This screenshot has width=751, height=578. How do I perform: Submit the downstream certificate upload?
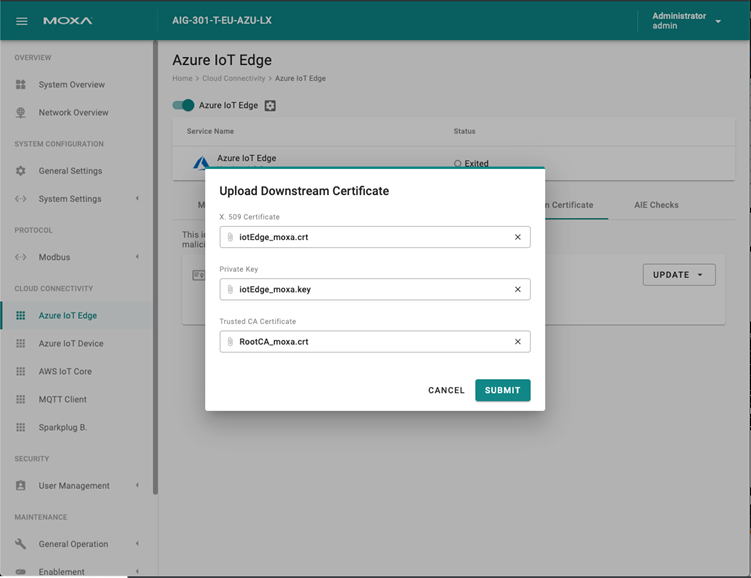[x=502, y=390]
